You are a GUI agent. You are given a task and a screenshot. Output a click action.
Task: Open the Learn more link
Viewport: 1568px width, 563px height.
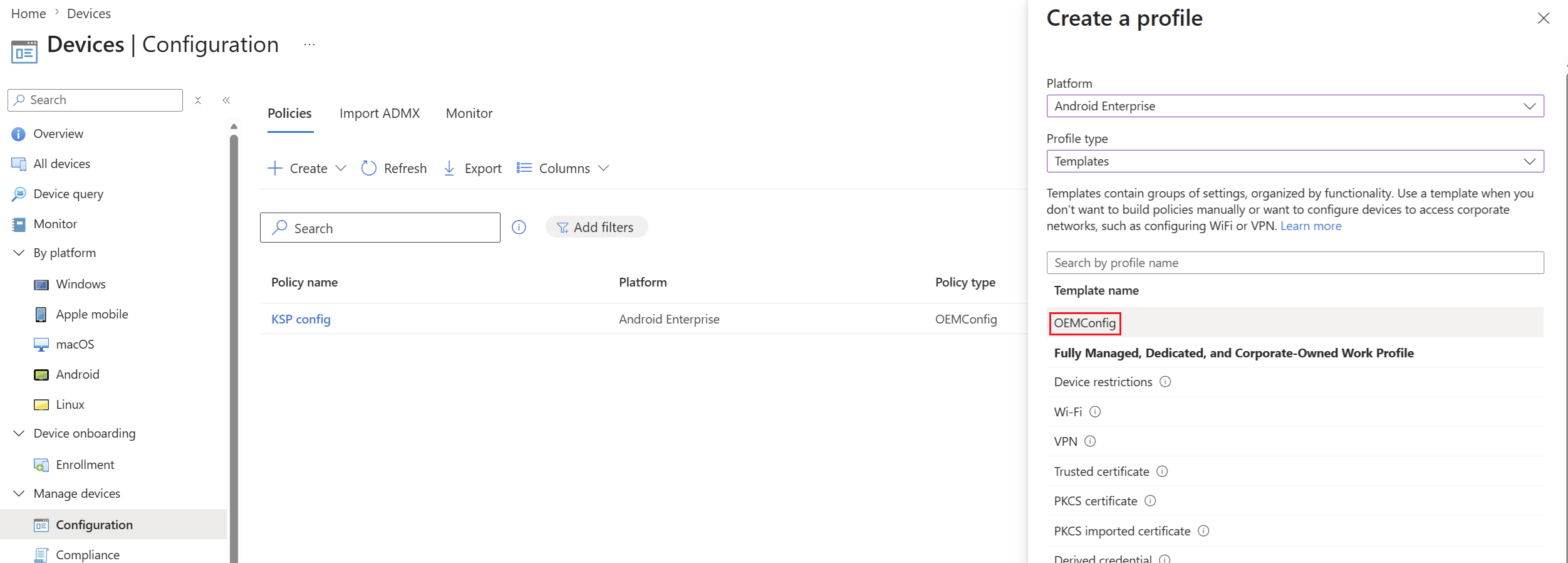point(1311,226)
